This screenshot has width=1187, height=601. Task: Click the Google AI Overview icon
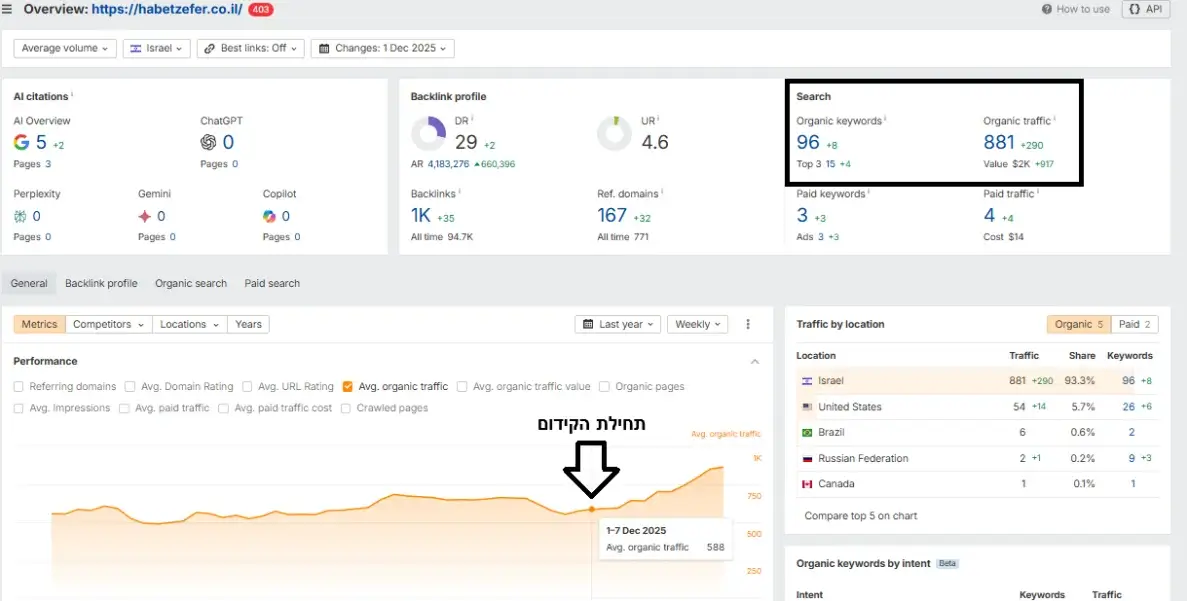[23, 142]
